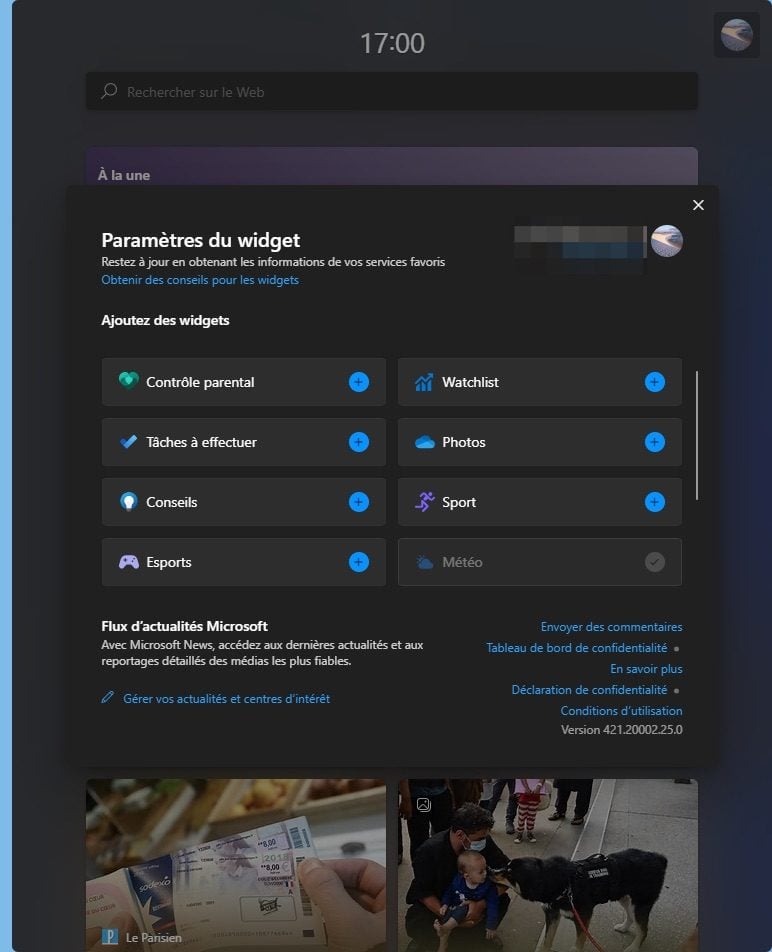Viewport: 772px width, 952px height.
Task: Close the Paramètres du widget dialog
Action: pyautogui.click(x=698, y=205)
